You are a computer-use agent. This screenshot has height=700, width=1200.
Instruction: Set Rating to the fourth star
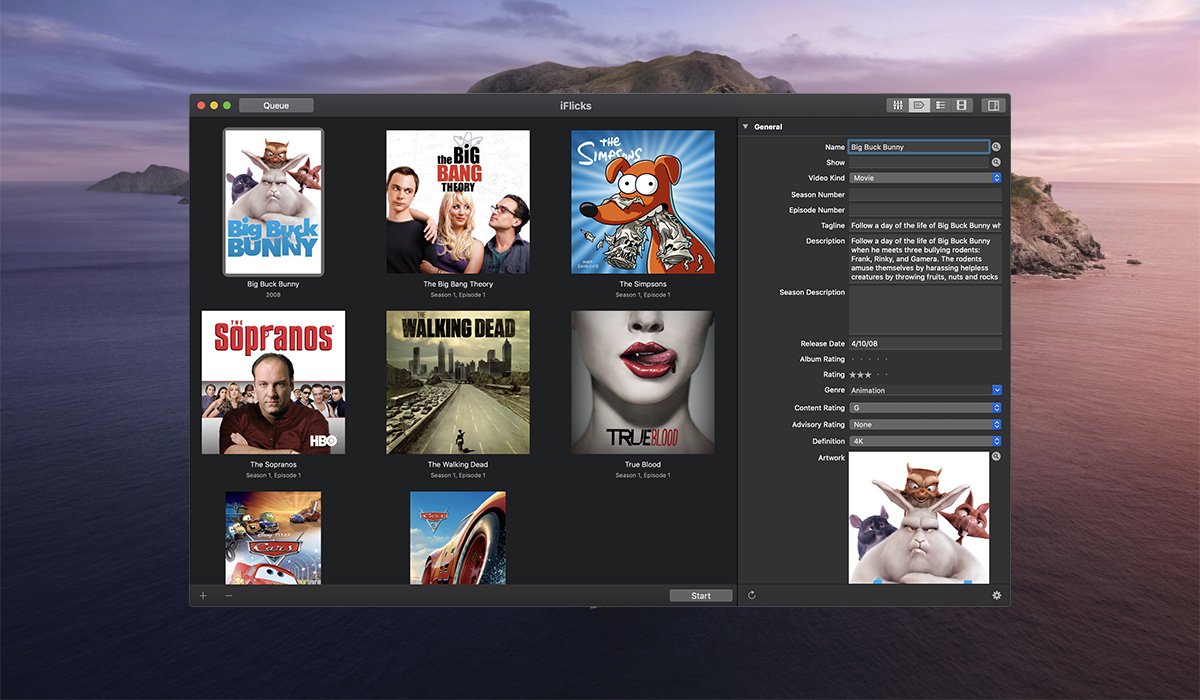point(876,375)
